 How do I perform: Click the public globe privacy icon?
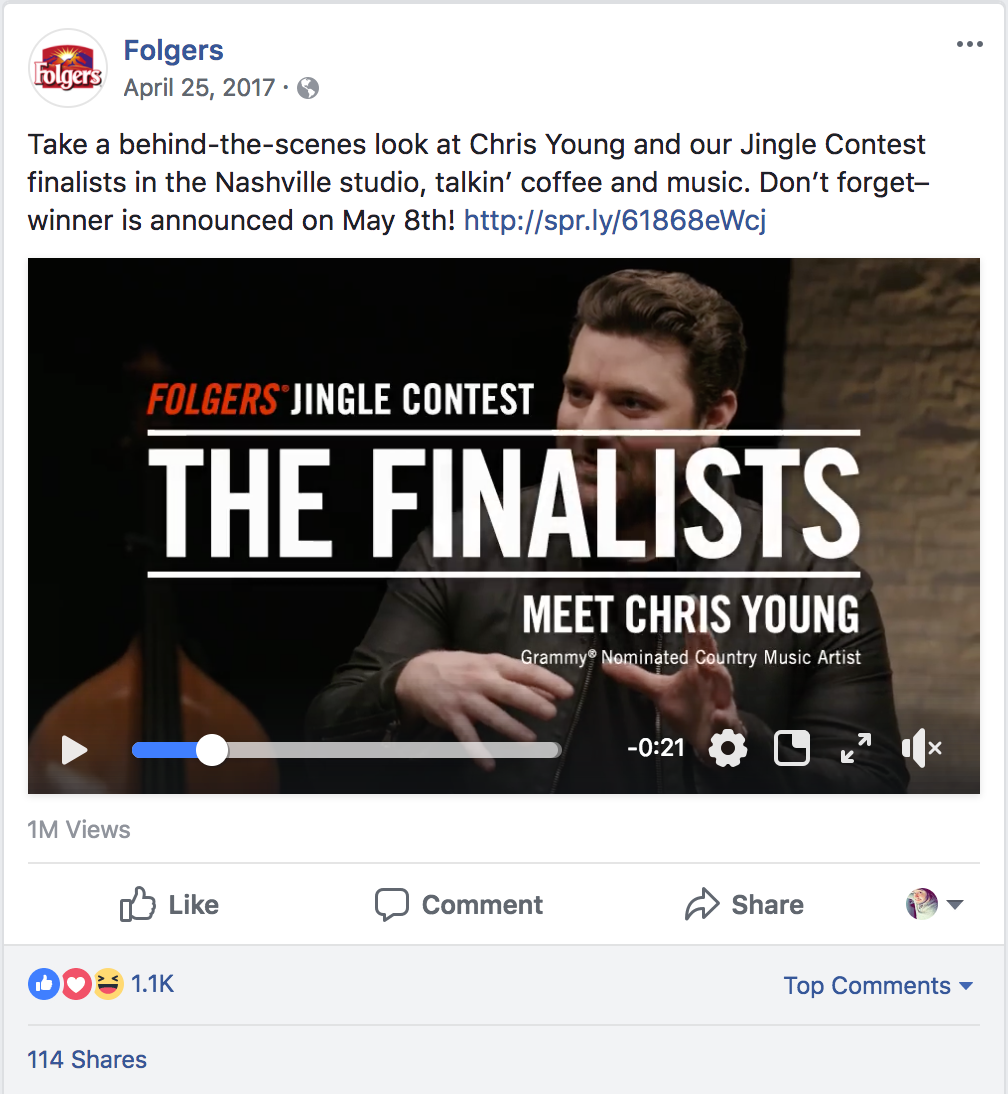pos(308,89)
